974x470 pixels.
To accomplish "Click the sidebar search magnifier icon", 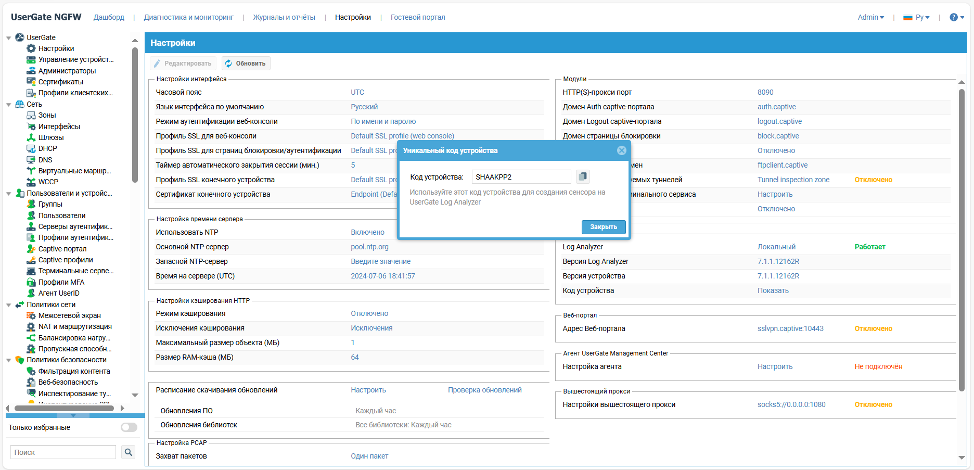I will point(128,452).
